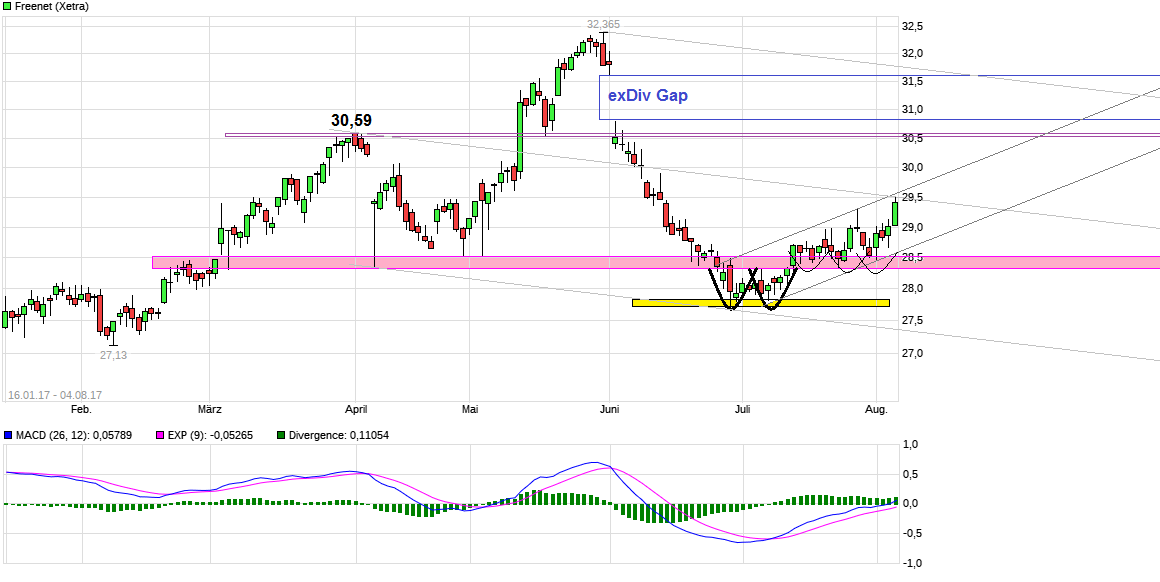Click the '32,5' price axis value
Image resolution: width=1160 pixels, height=582 pixels.
[x=912, y=27]
